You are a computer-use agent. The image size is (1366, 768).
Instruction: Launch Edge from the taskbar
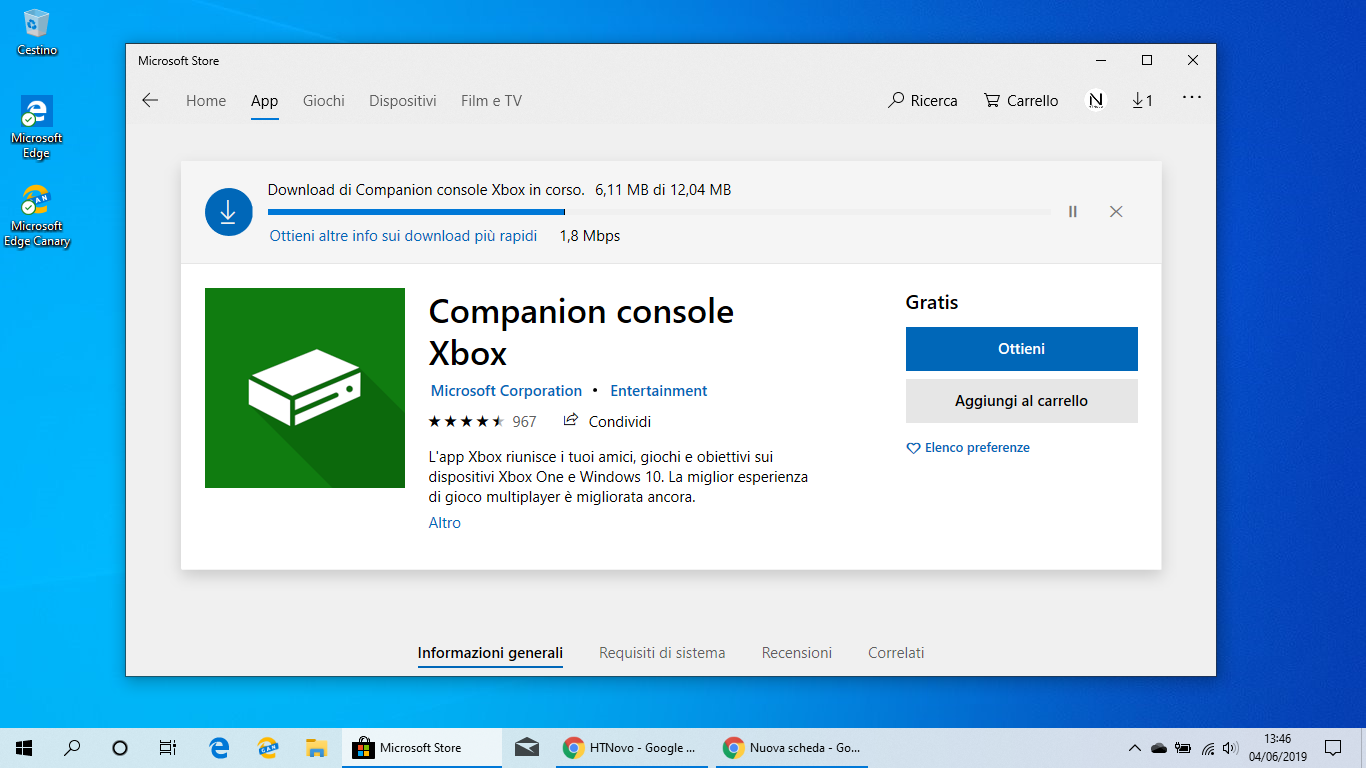[x=219, y=747]
